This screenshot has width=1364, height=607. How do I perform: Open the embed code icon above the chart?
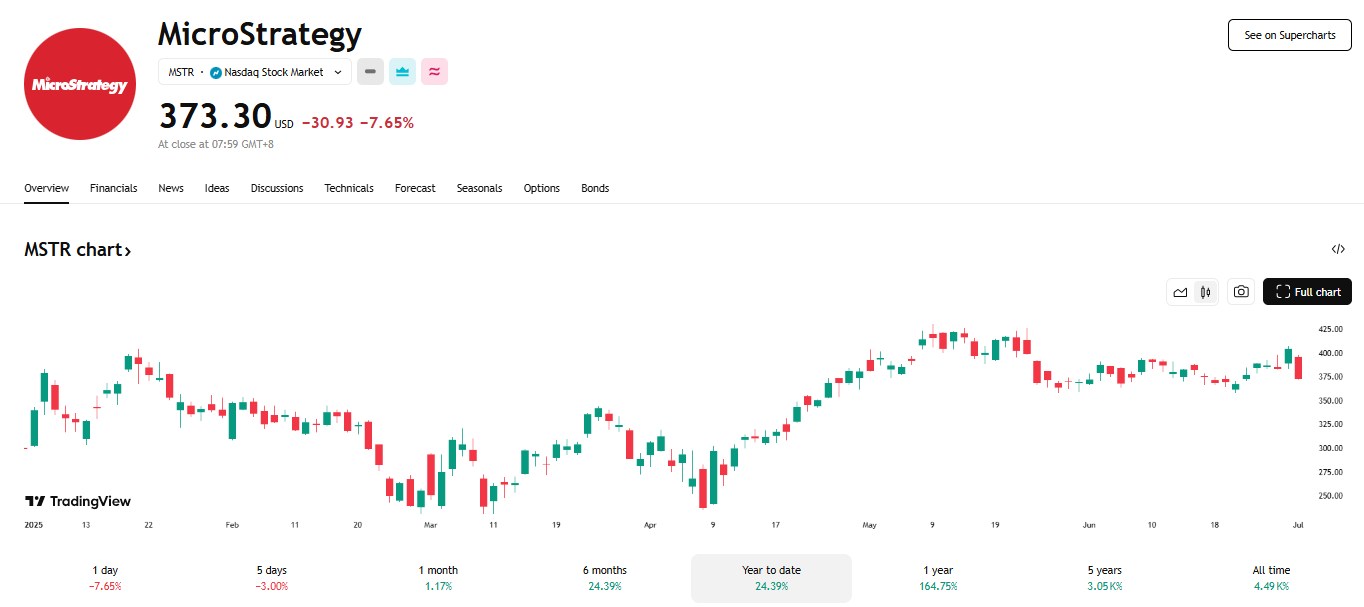click(x=1338, y=248)
